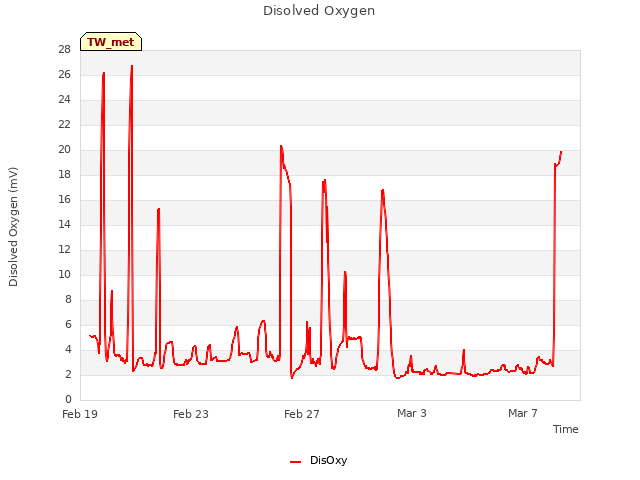
Task: Click the y-axis value 14
Action: coord(64,224)
